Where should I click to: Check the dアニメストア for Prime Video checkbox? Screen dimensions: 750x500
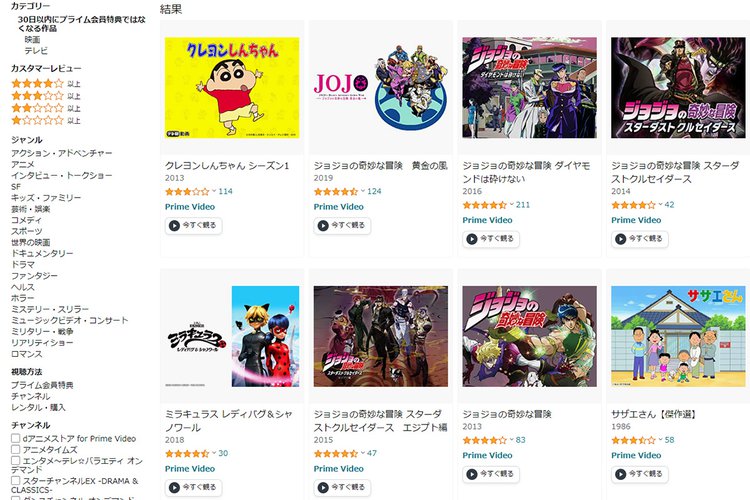[x=16, y=438]
